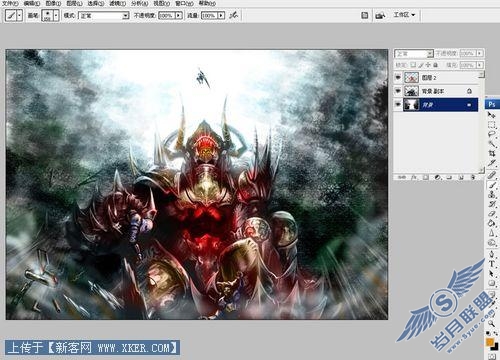The image size is (500, 360).
Task: Select the Paint Bucket tool
Action: (492, 223)
